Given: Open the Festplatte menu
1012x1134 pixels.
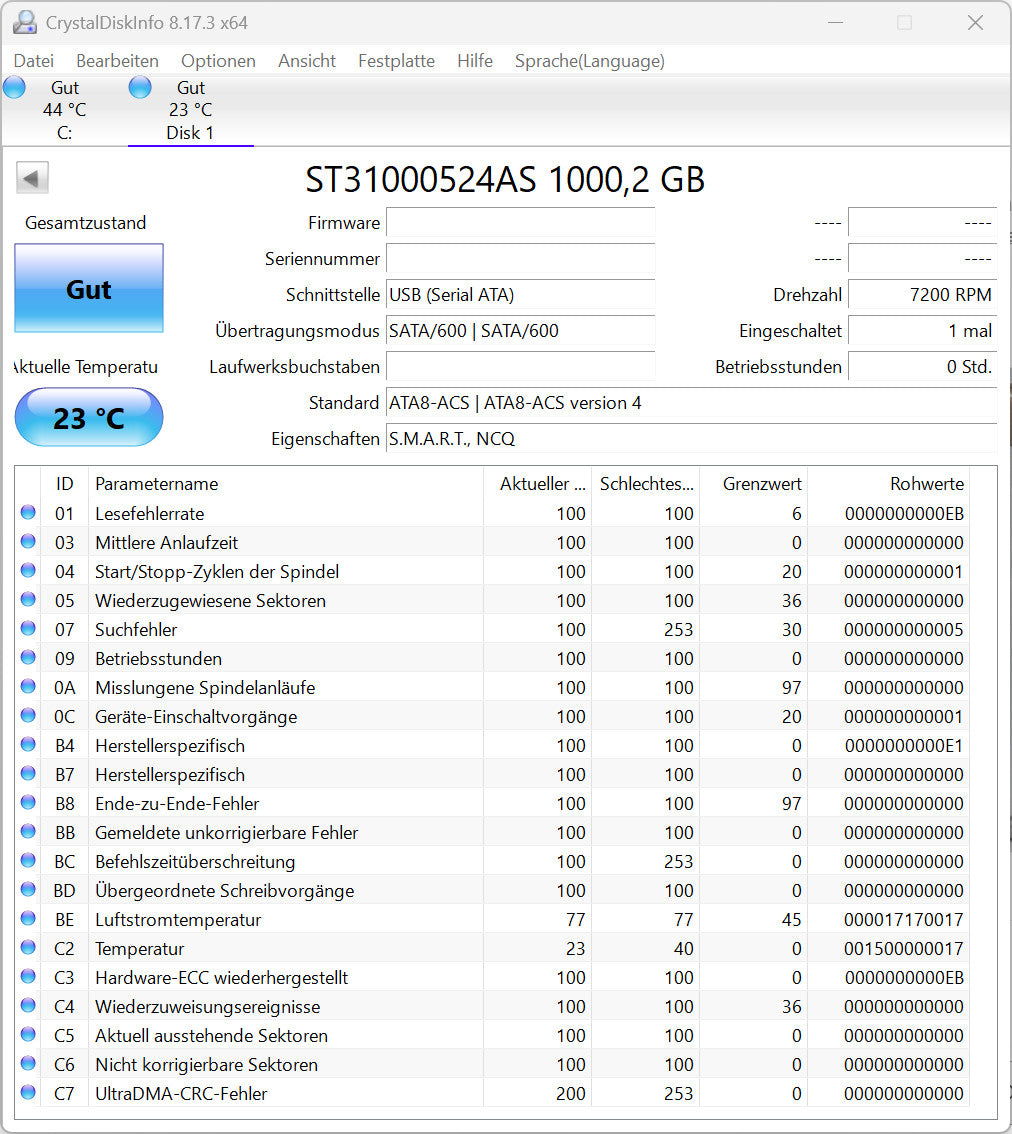Looking at the screenshot, I should click(396, 61).
